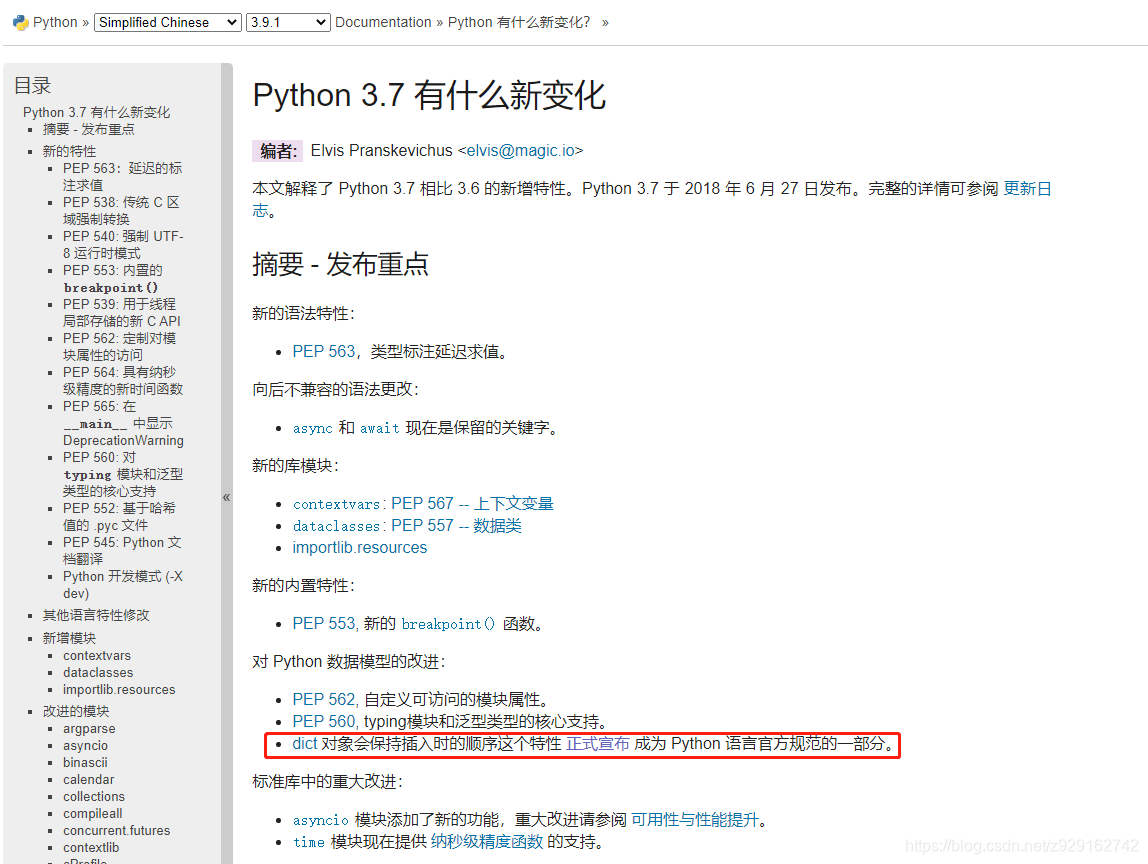Open PEP 540: 强制 UTF-8 运行时模式 sidebar entry
Viewport: 1148px width, 864px height.
point(123,245)
